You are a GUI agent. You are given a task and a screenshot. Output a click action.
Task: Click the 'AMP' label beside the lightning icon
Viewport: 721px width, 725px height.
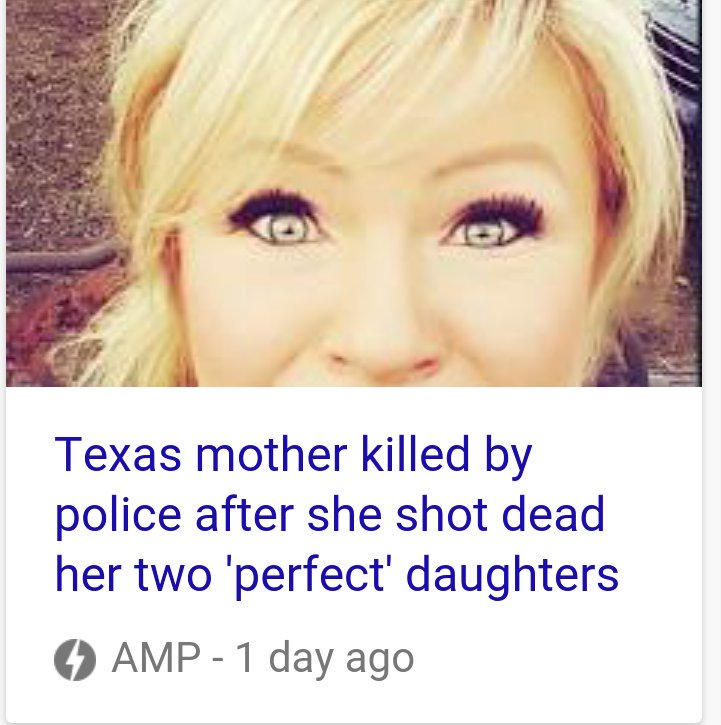pos(156,658)
